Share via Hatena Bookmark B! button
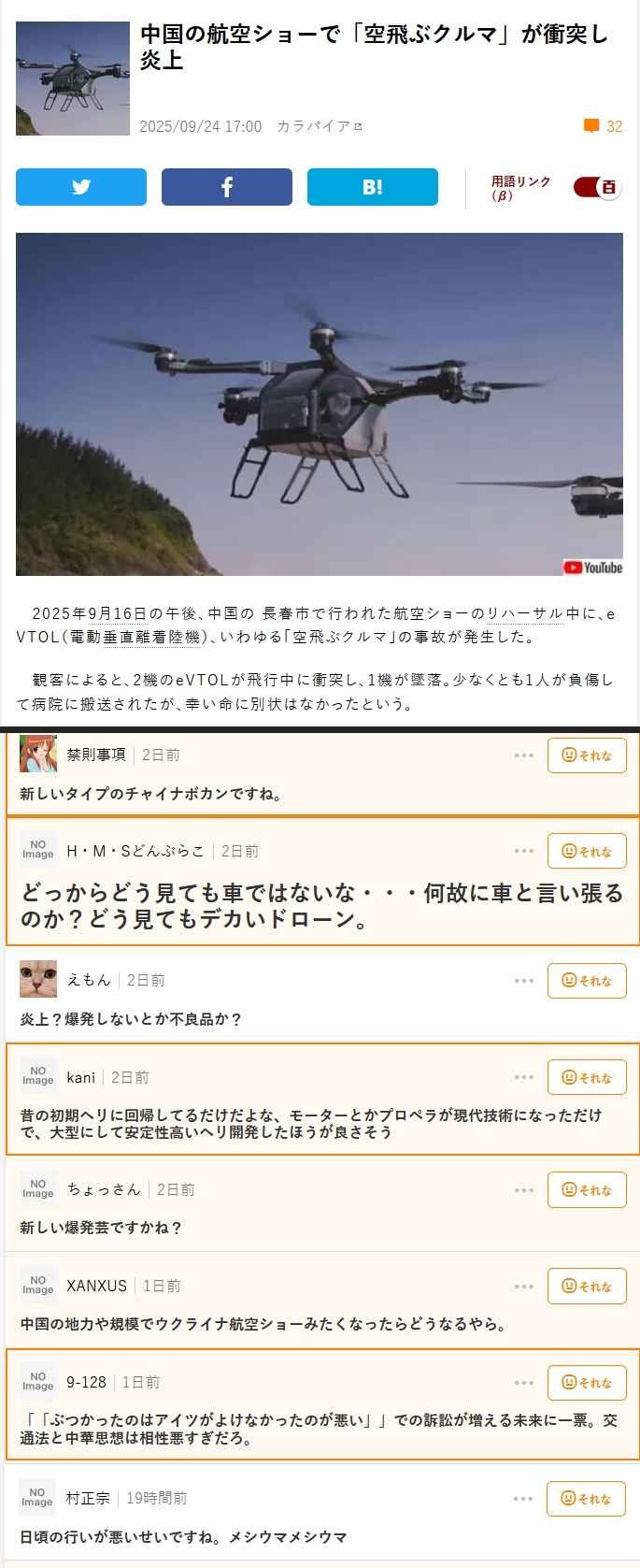Image resolution: width=640 pixels, height=1568 pixels. pos(373,187)
